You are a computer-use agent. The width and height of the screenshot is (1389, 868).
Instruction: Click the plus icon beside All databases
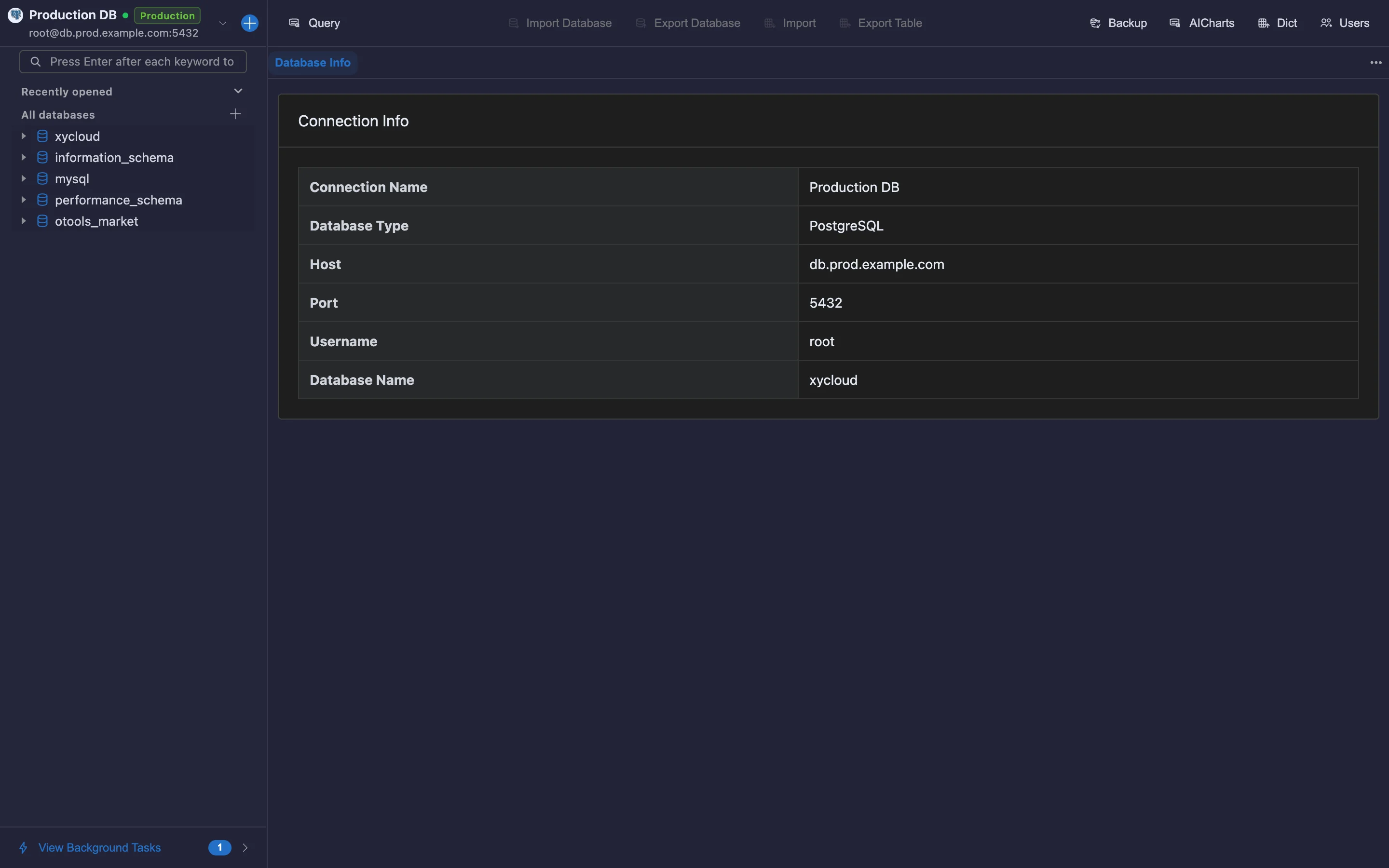[x=235, y=114]
